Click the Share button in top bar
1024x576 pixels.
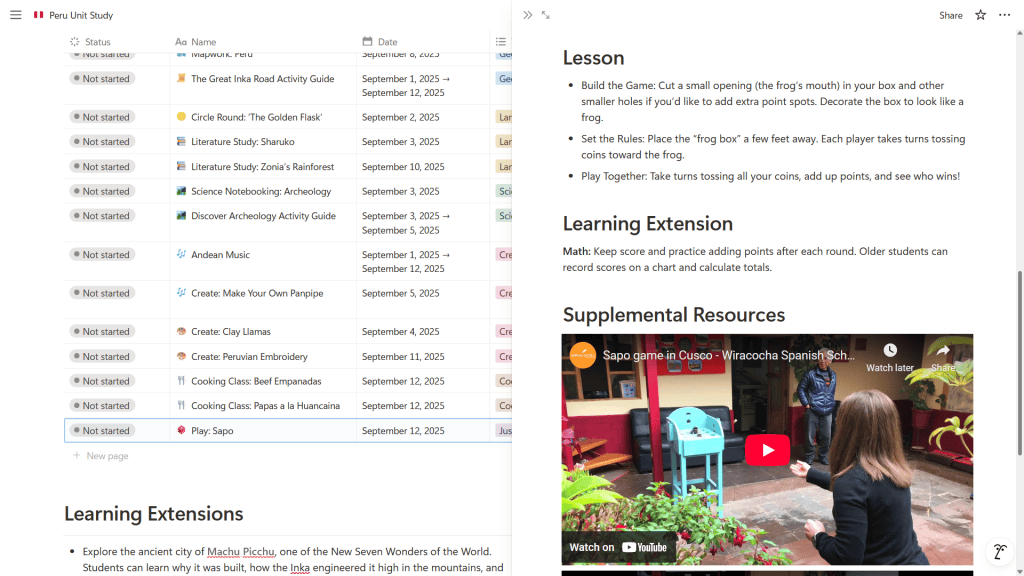(x=950, y=15)
